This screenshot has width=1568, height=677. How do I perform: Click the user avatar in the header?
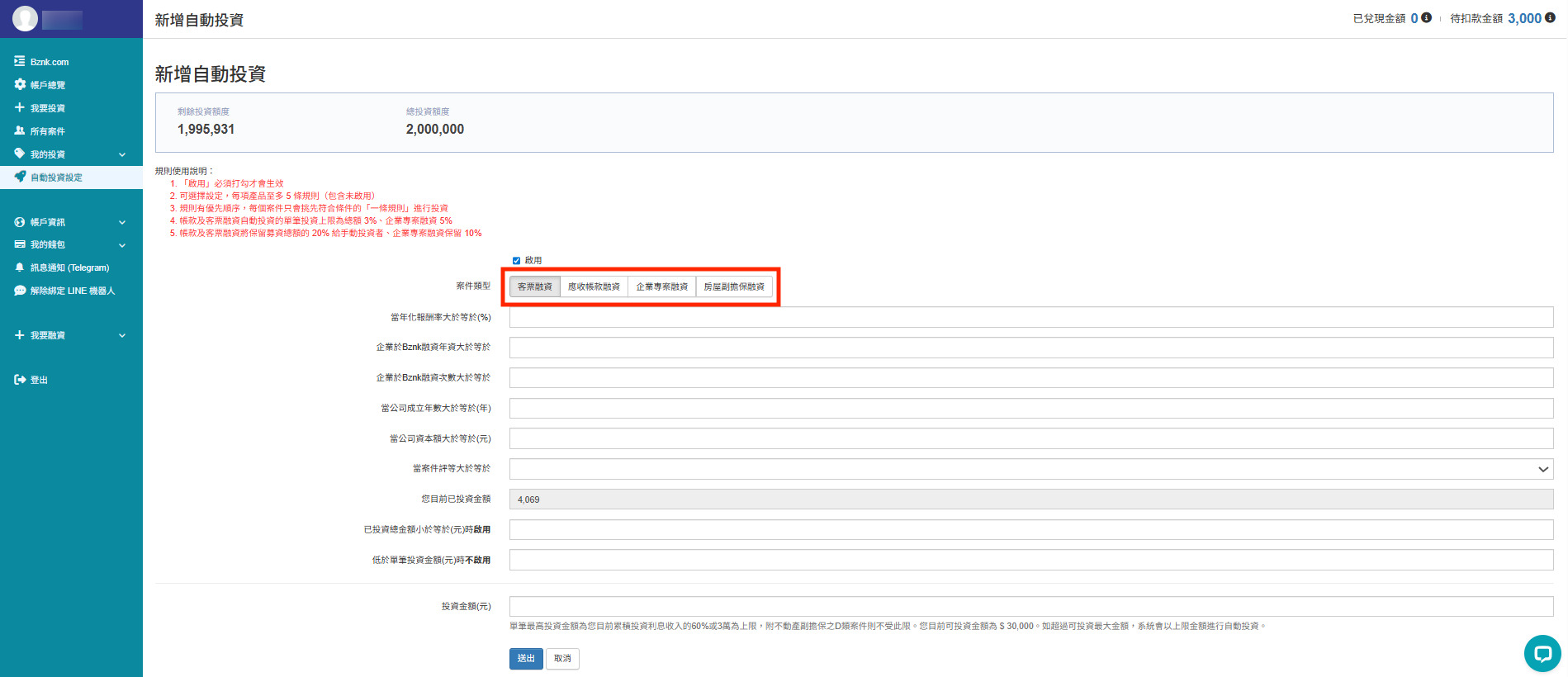click(25, 18)
